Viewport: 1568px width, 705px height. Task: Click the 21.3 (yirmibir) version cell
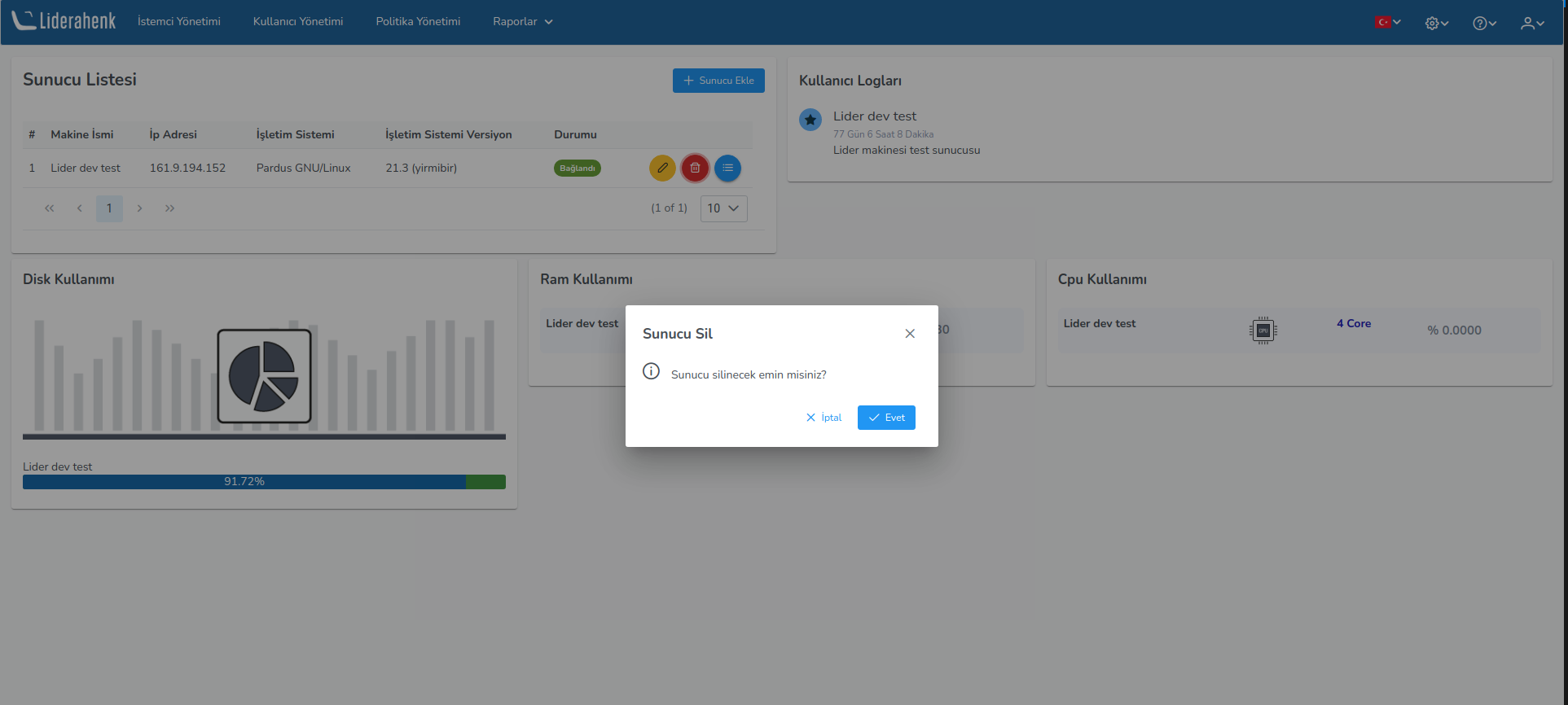pos(421,168)
